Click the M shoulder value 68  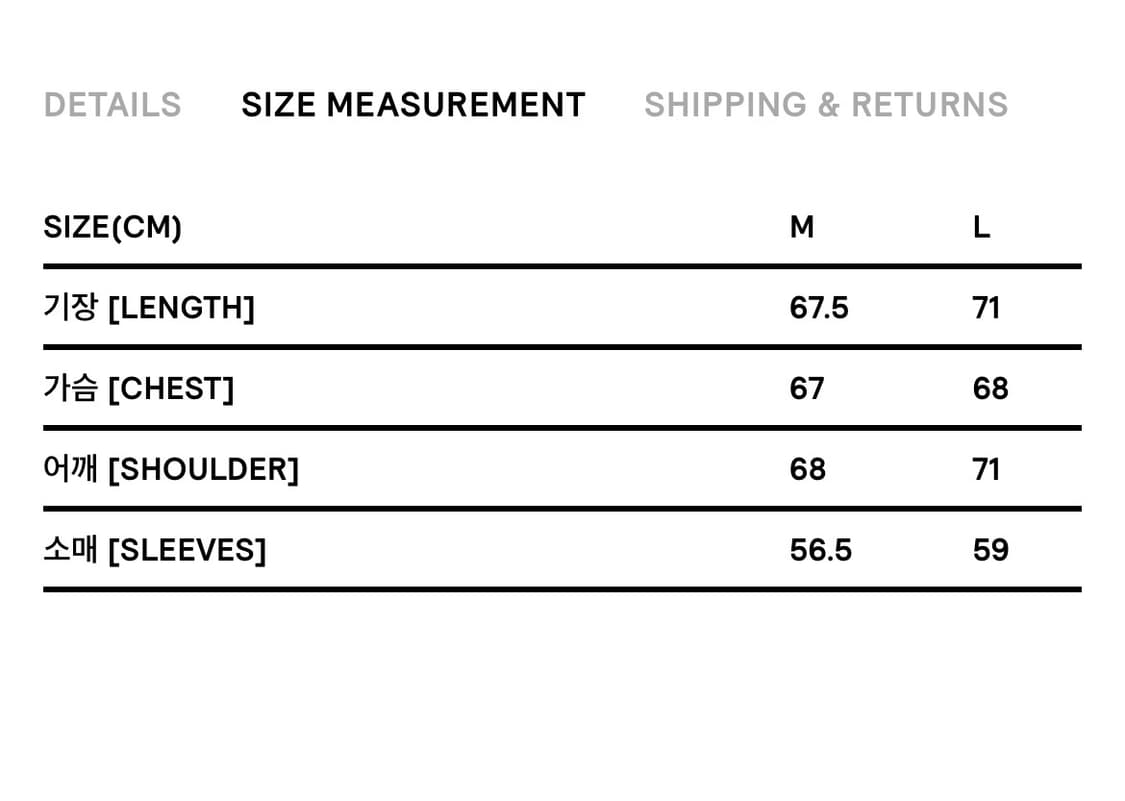coord(808,469)
